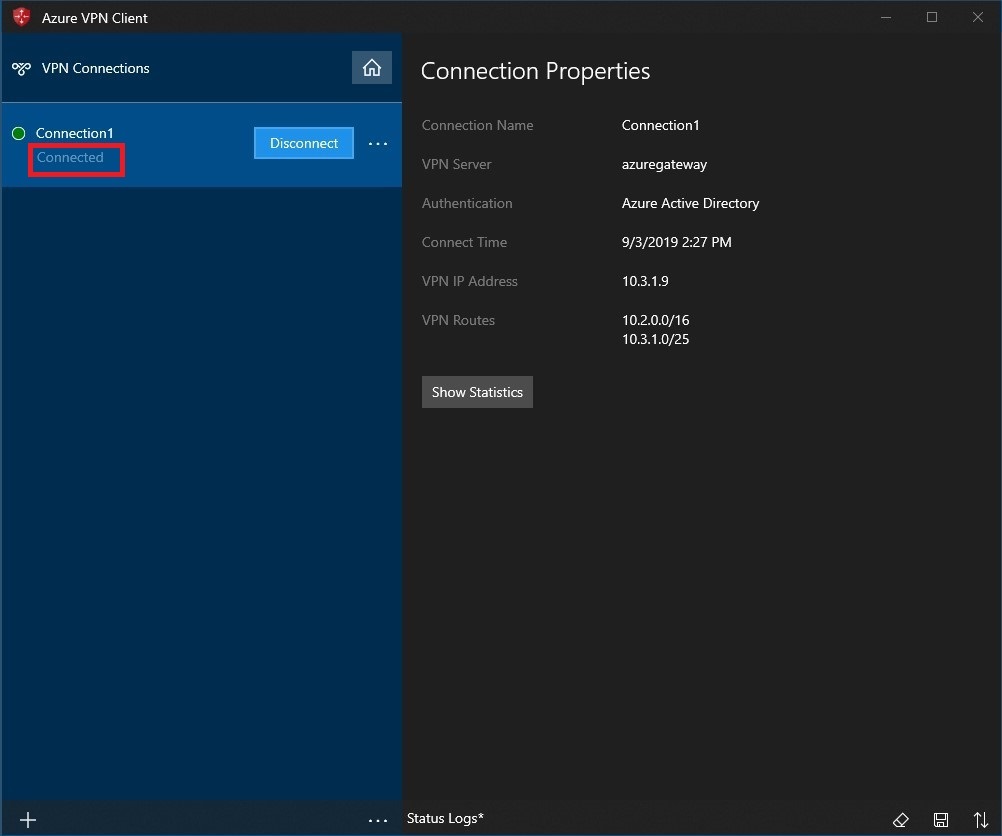Click the Show Statistics button
This screenshot has height=836, width=1002.
pos(477,392)
